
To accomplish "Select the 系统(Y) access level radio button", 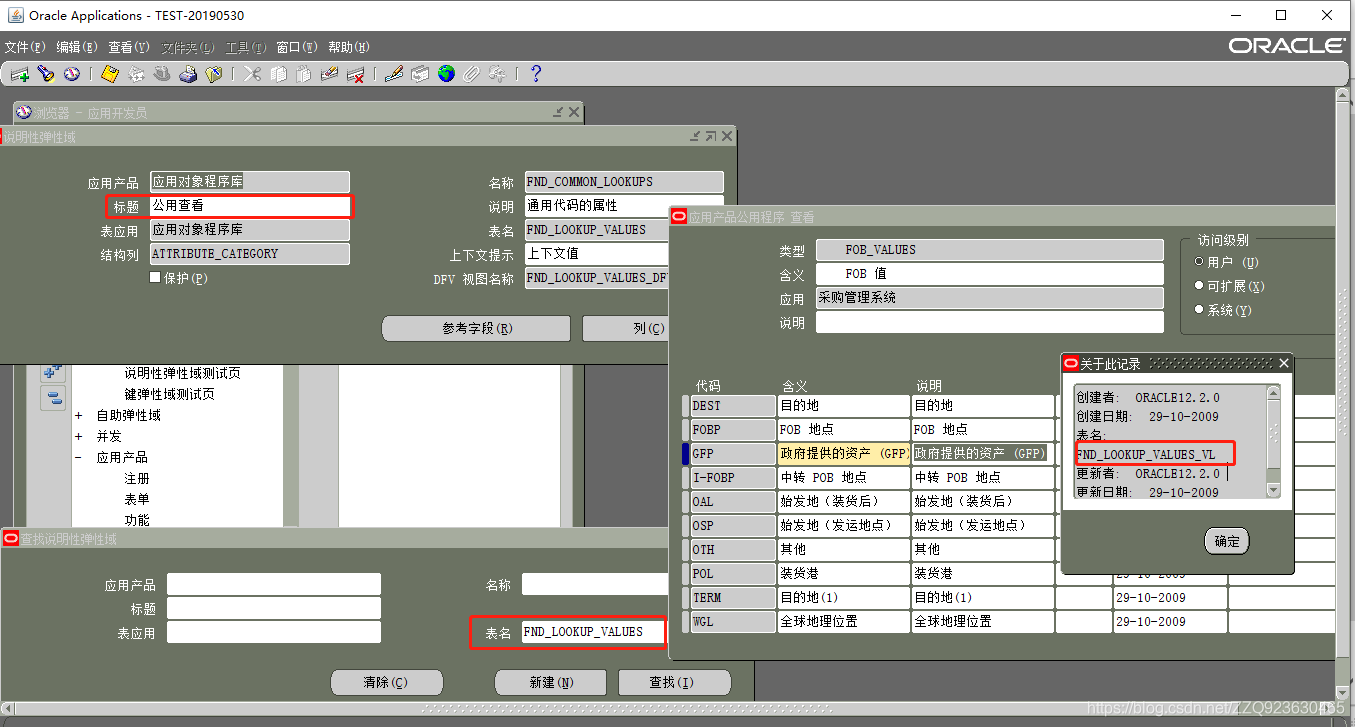I will click(x=1200, y=310).
